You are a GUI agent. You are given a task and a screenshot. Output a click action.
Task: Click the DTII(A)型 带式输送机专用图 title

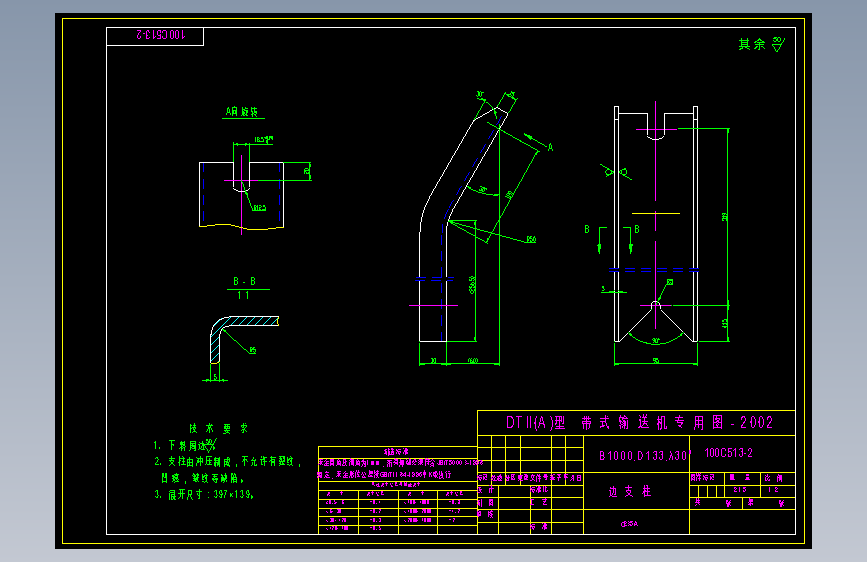(x=639, y=423)
